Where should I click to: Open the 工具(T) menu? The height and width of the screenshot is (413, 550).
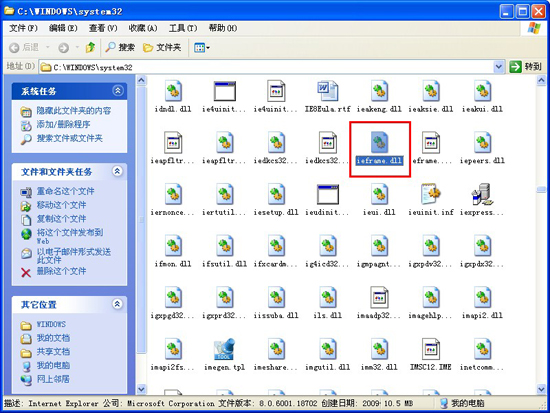183,28
